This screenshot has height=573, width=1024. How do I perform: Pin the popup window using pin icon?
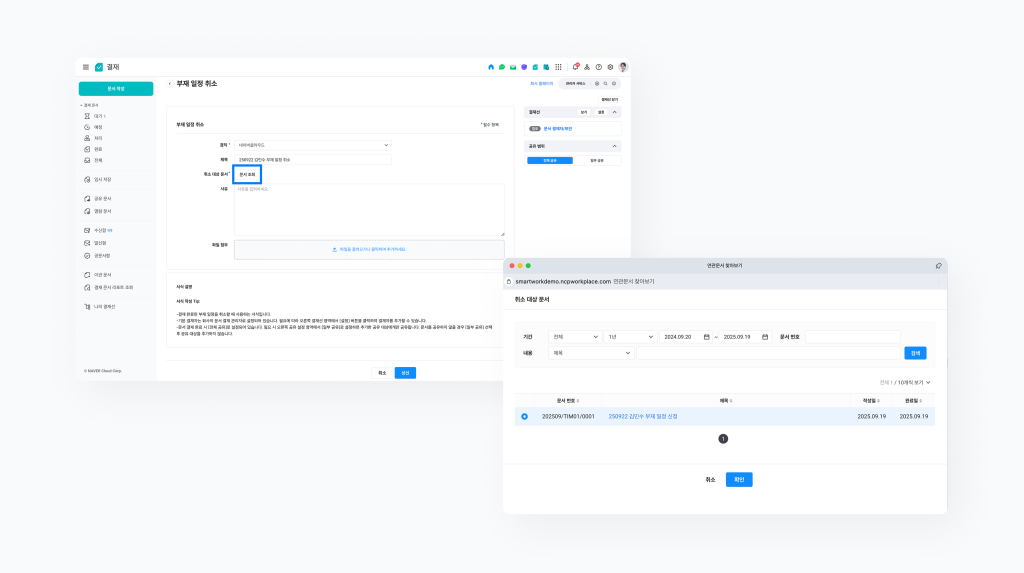click(x=938, y=266)
